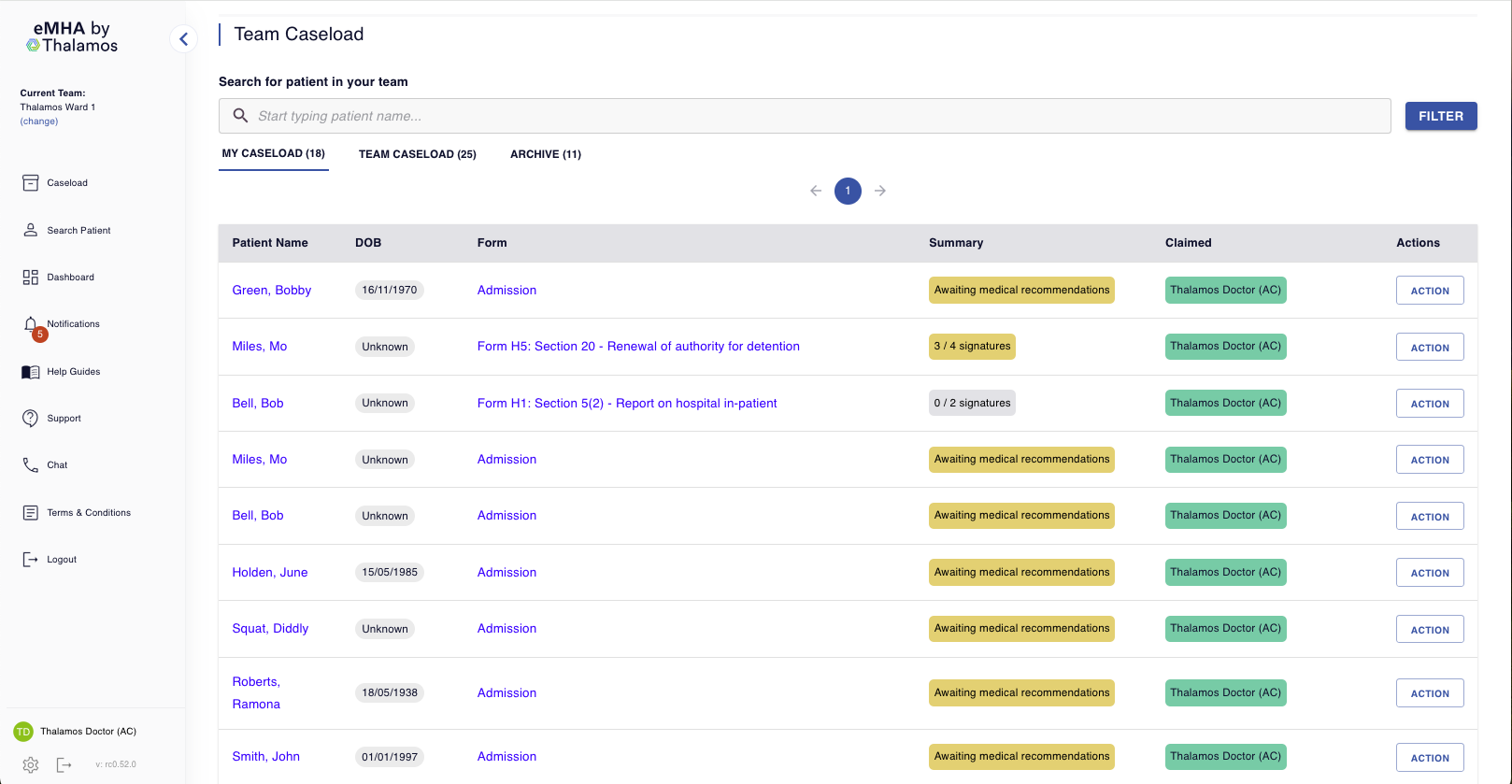Click the sign-out icon beside the gear

64,764
